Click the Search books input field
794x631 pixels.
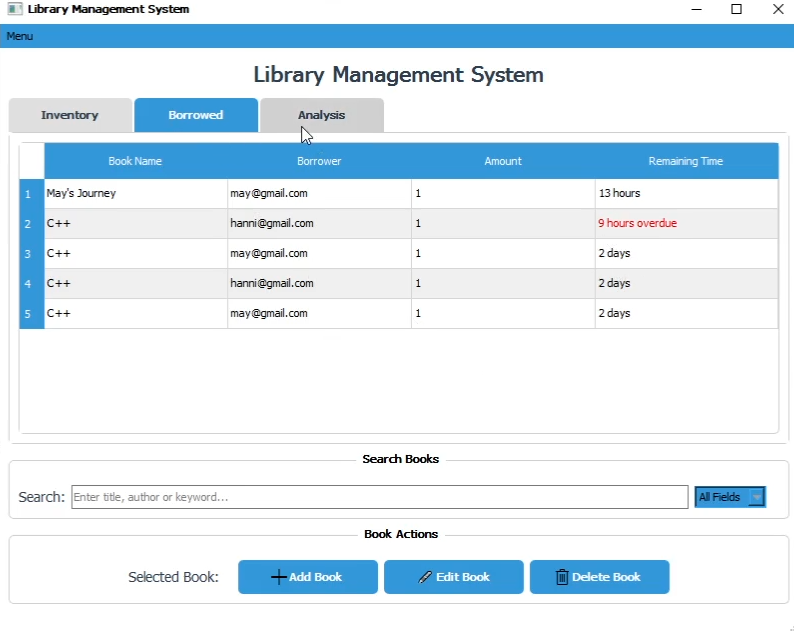(379, 497)
